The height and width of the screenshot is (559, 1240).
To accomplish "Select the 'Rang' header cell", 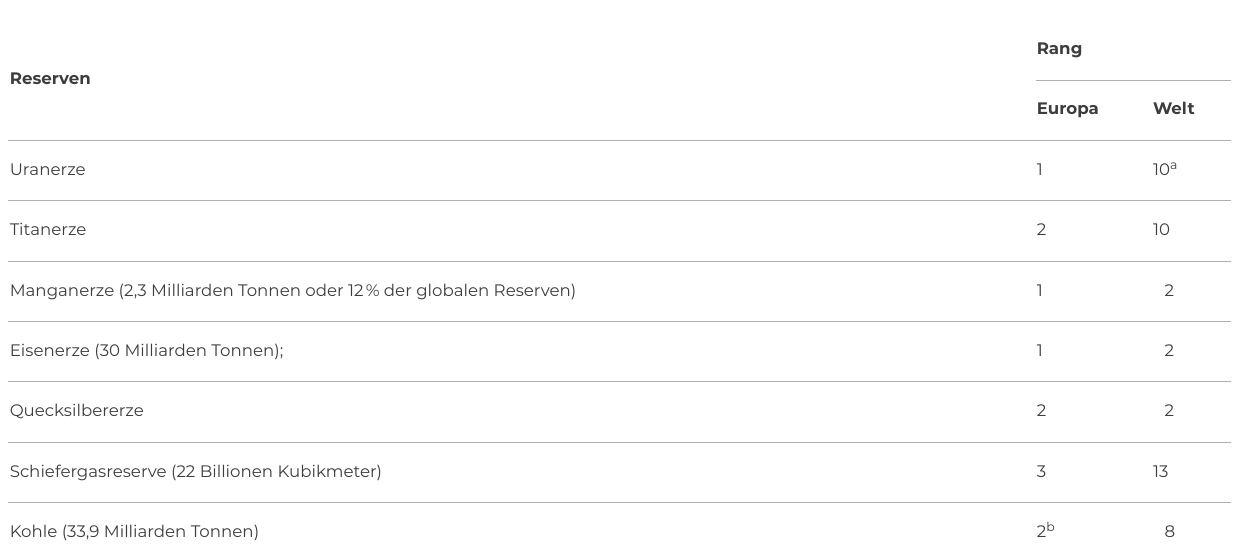I will click(1059, 49).
